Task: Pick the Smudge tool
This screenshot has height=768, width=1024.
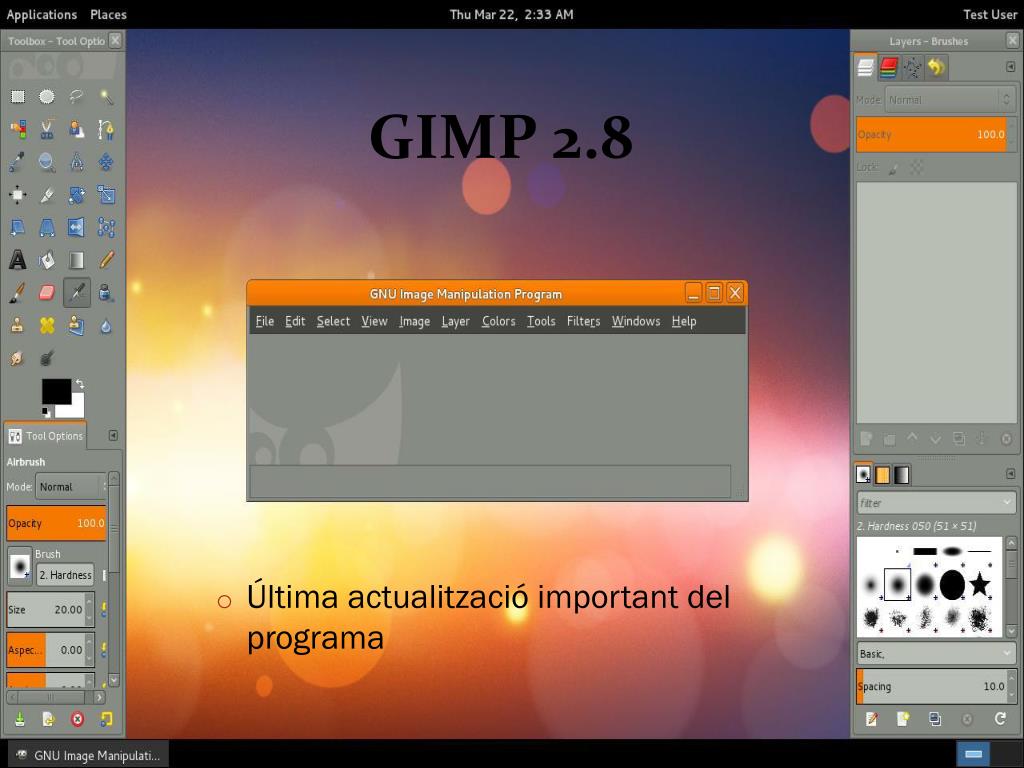Action: tap(18, 358)
